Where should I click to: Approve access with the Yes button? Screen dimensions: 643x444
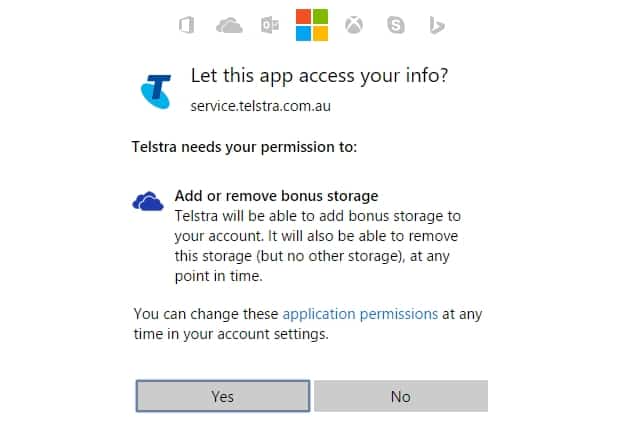[223, 396]
